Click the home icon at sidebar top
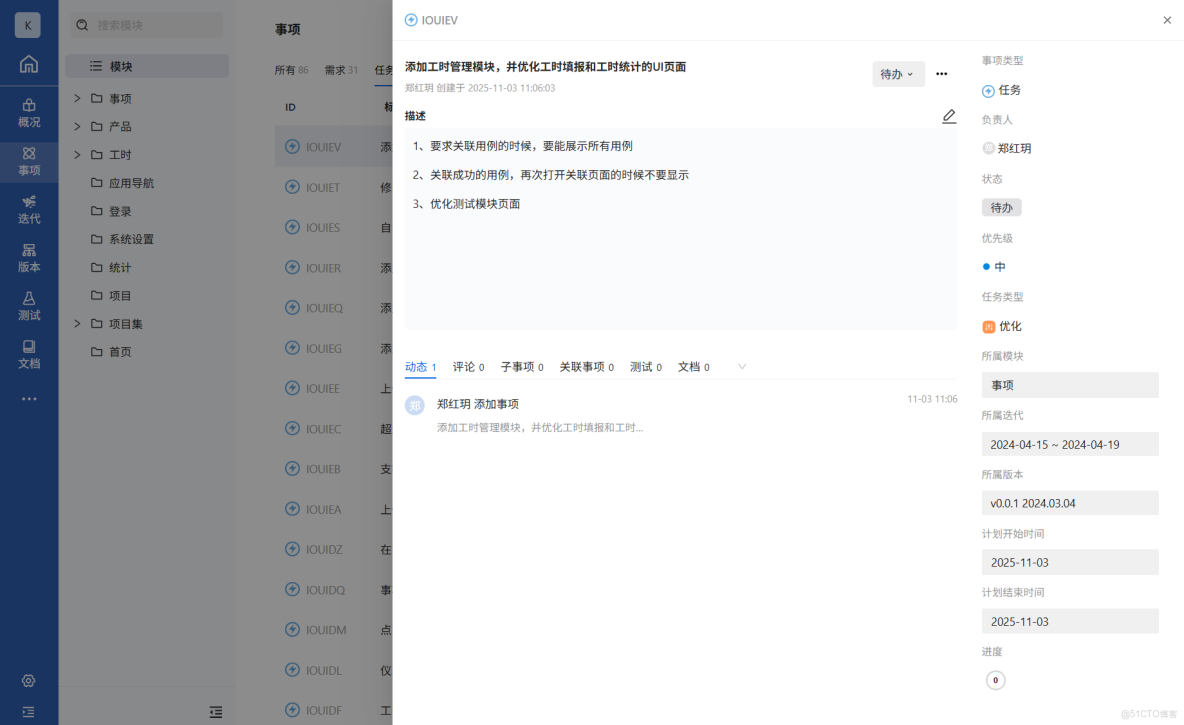The width and height of the screenshot is (1184, 725). coord(29,64)
